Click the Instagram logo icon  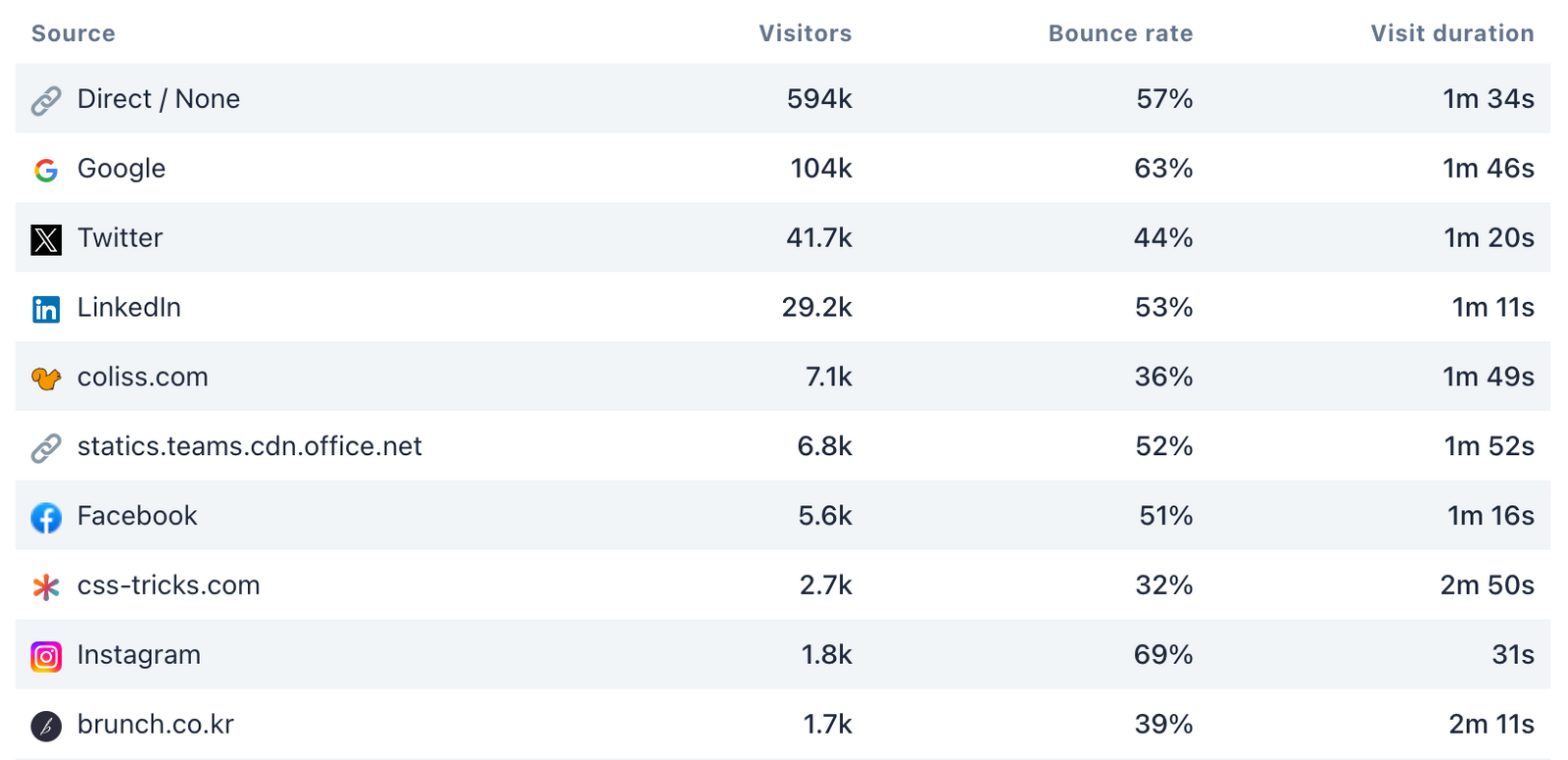coord(46,656)
